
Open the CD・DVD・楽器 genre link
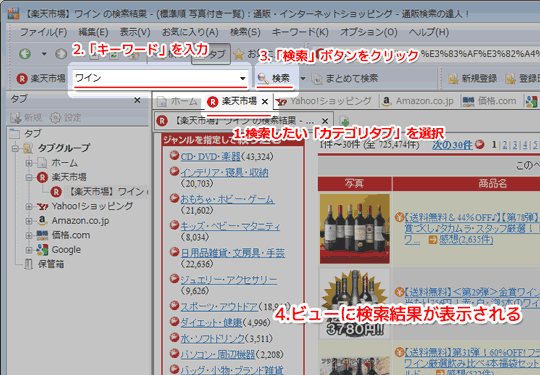pos(210,157)
